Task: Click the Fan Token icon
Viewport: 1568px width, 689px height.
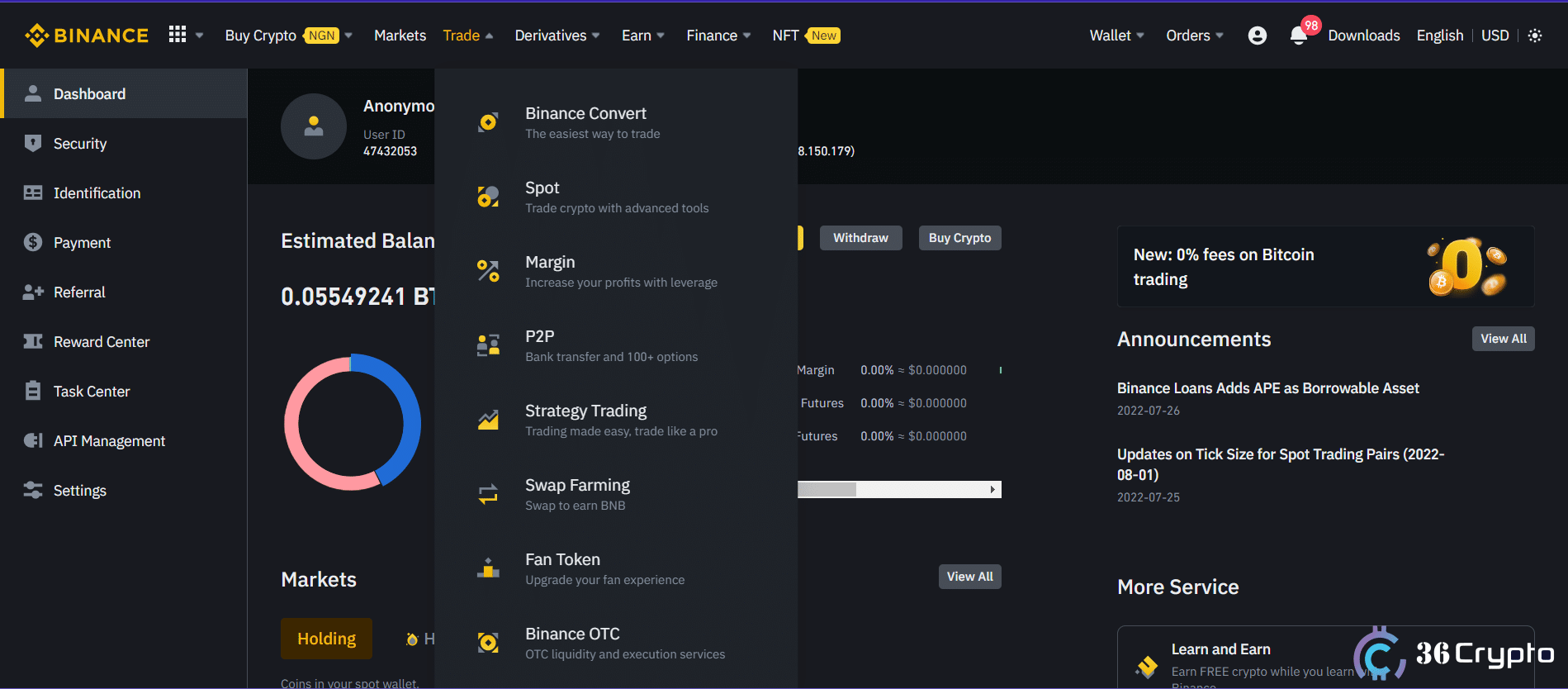Action: coord(488,568)
